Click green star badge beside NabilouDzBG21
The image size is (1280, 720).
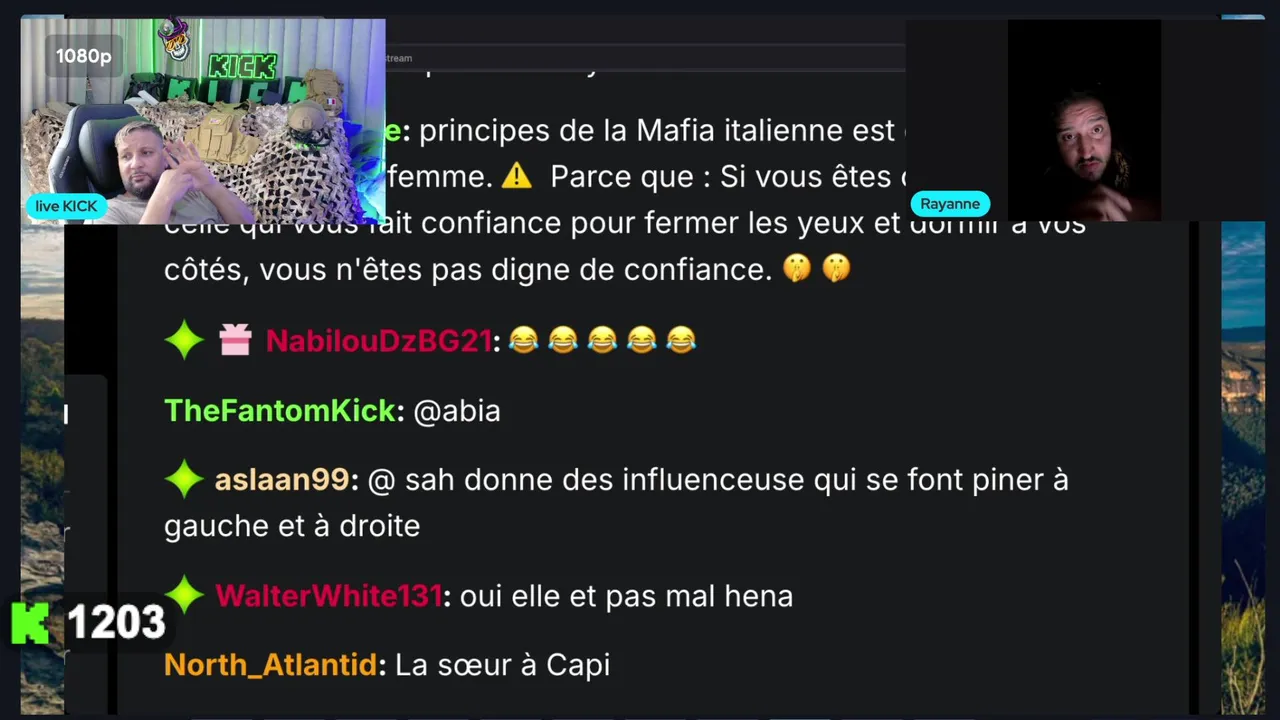coord(184,341)
